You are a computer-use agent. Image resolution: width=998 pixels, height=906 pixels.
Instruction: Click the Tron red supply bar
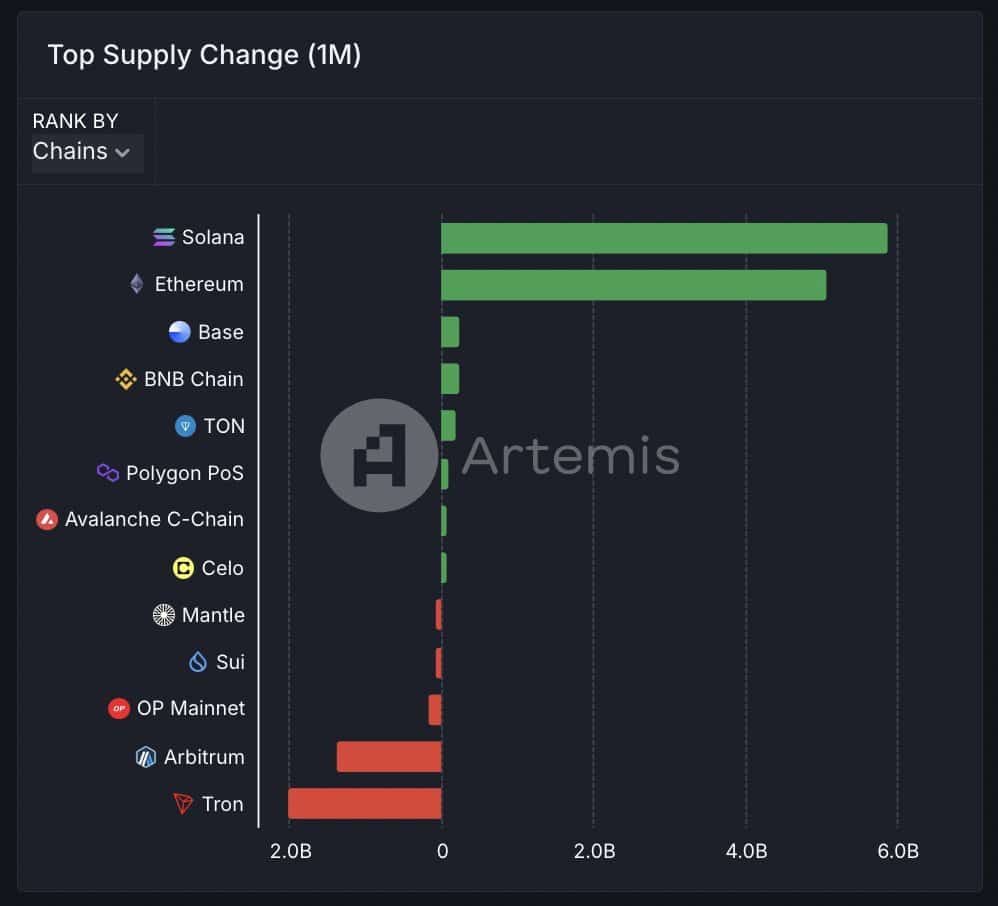(365, 803)
